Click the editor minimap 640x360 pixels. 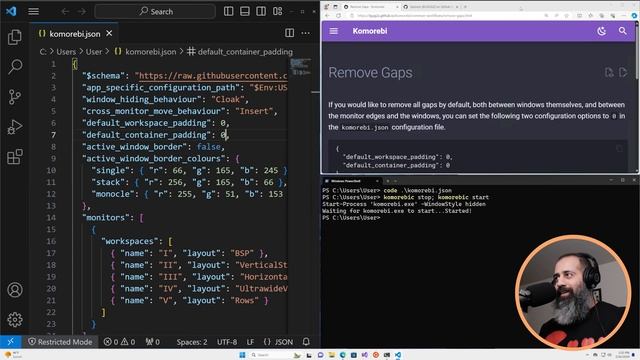click(x=300, y=67)
